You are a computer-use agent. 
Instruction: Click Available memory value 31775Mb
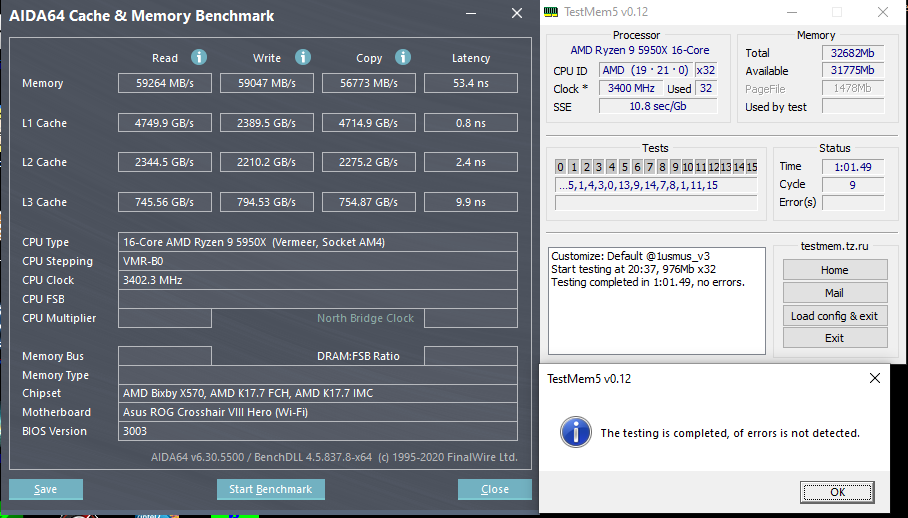point(853,70)
